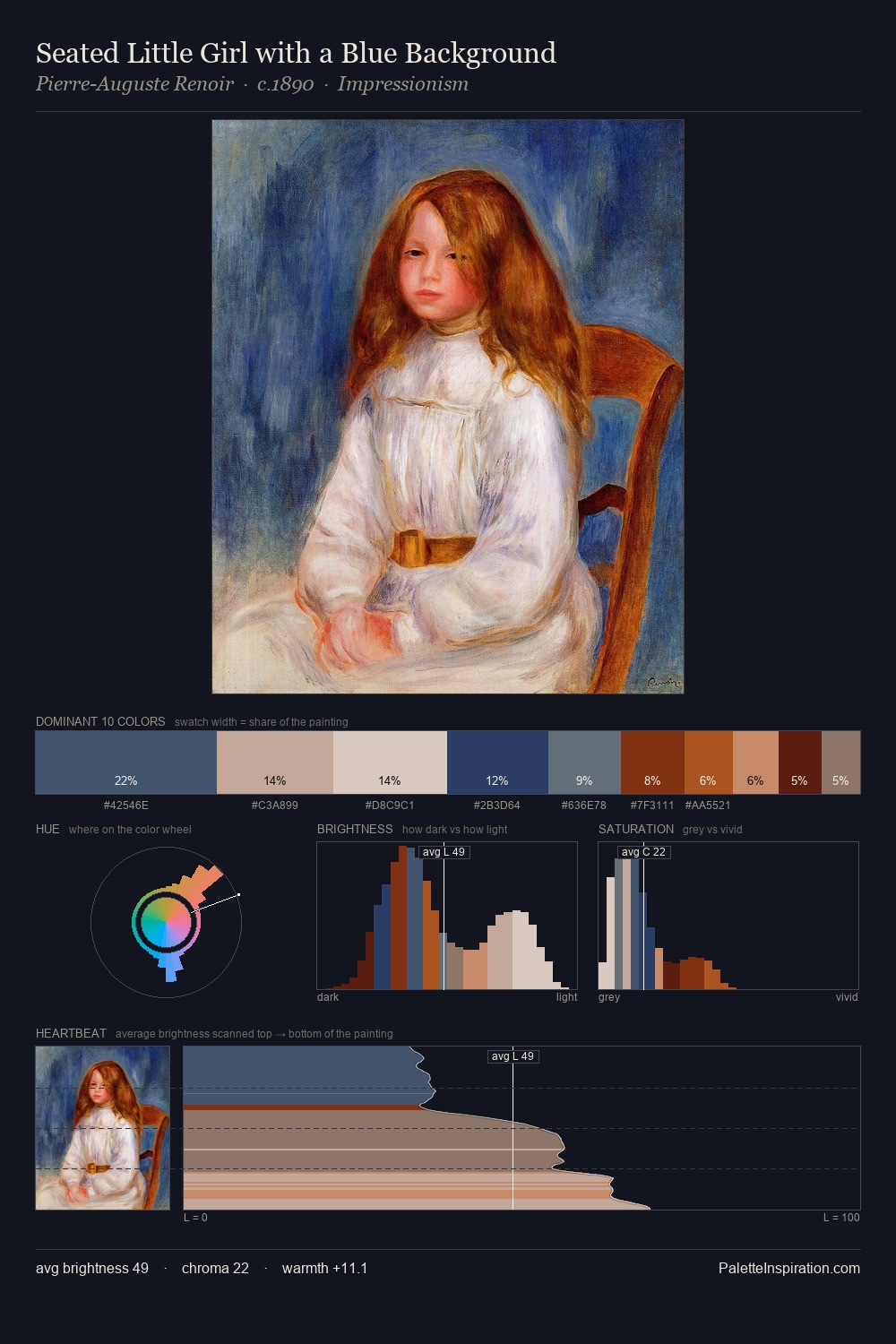
Task: Click the DOMINANT 10 COLORS heading
Action: [100, 721]
